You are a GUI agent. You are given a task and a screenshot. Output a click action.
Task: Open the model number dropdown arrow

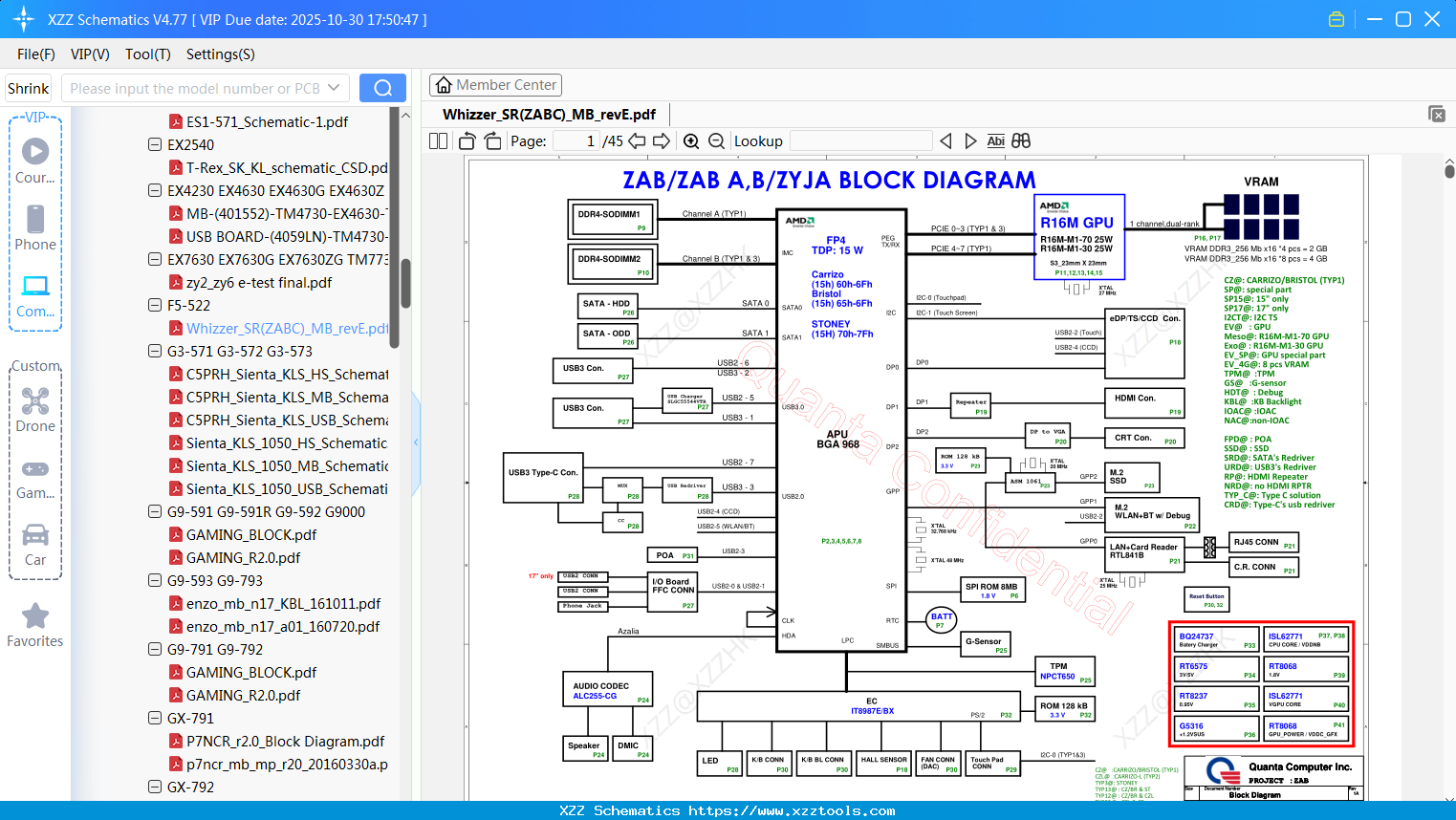point(334,88)
